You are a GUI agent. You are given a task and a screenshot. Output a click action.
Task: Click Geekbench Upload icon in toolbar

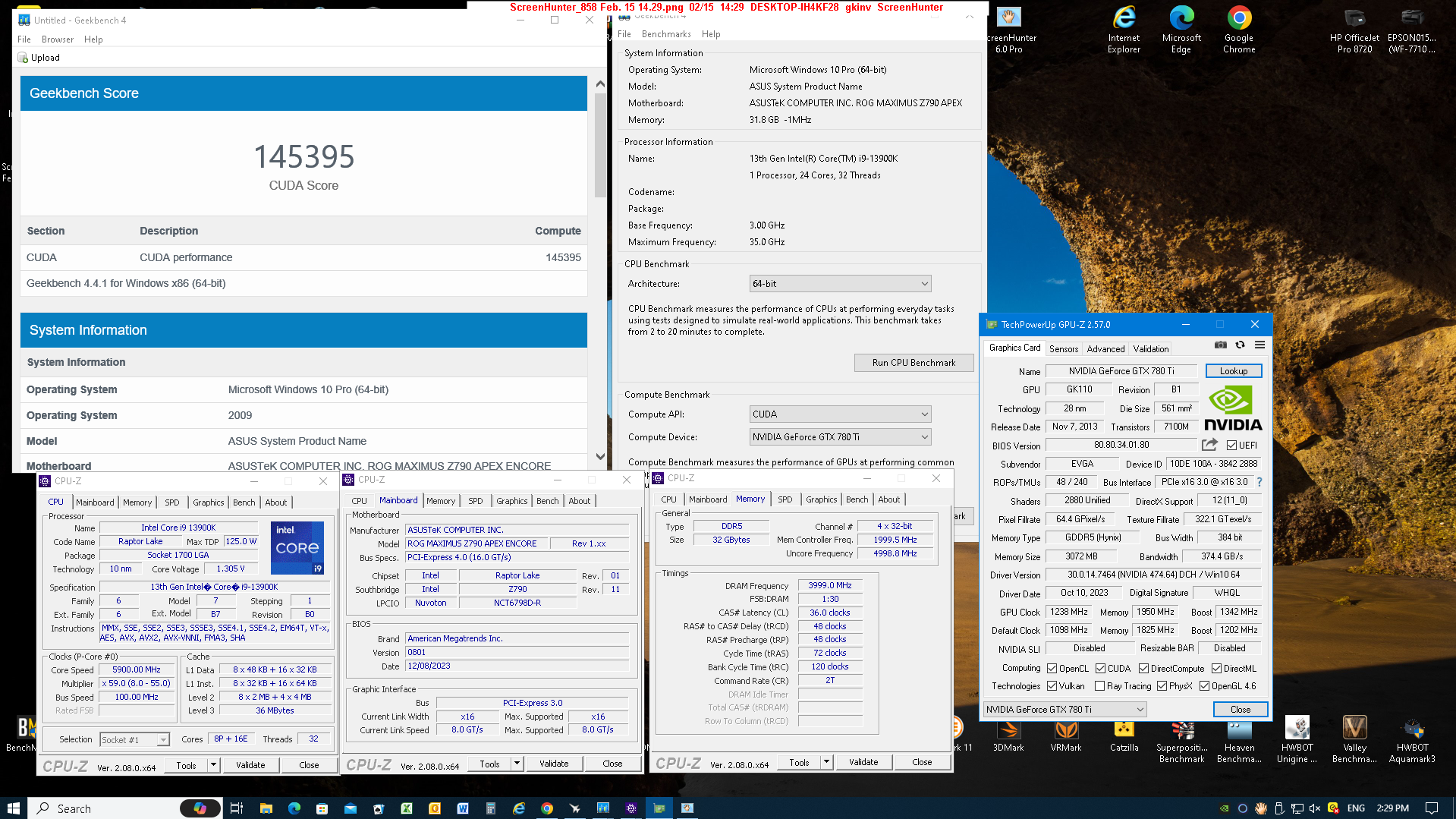click(x=23, y=58)
